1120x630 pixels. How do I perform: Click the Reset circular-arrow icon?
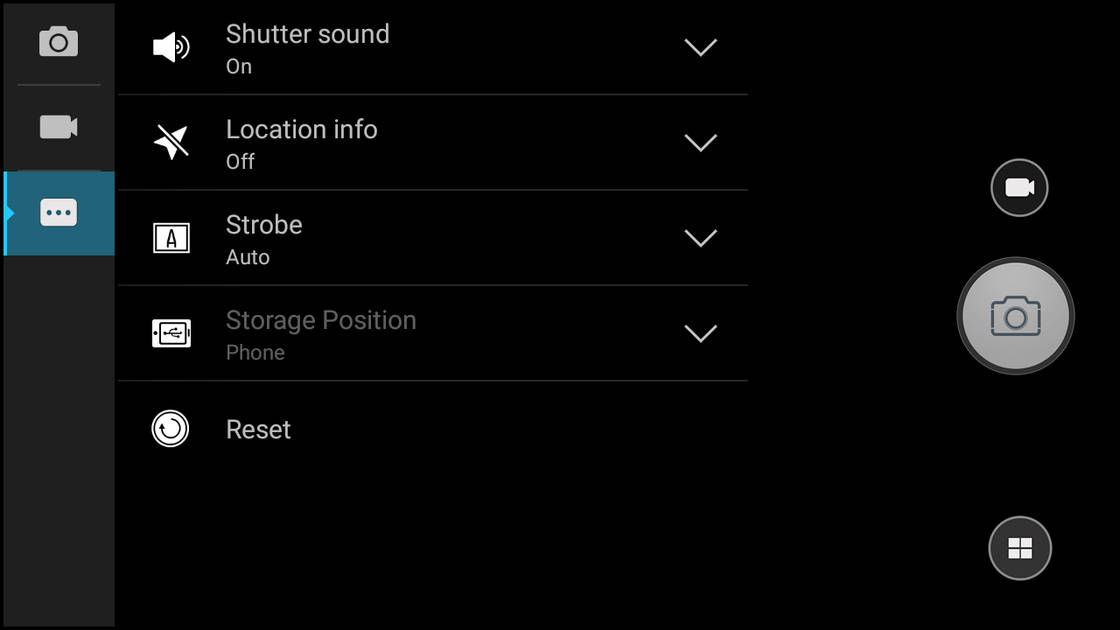[x=170, y=429]
